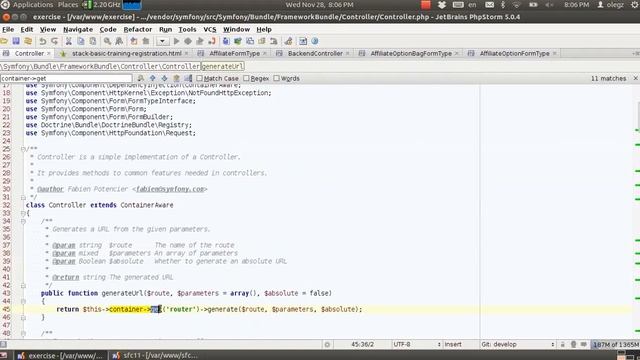This screenshot has width=640, height=360.
Task: Click the Show History toolbar icon
Action: click(x=262, y=41)
